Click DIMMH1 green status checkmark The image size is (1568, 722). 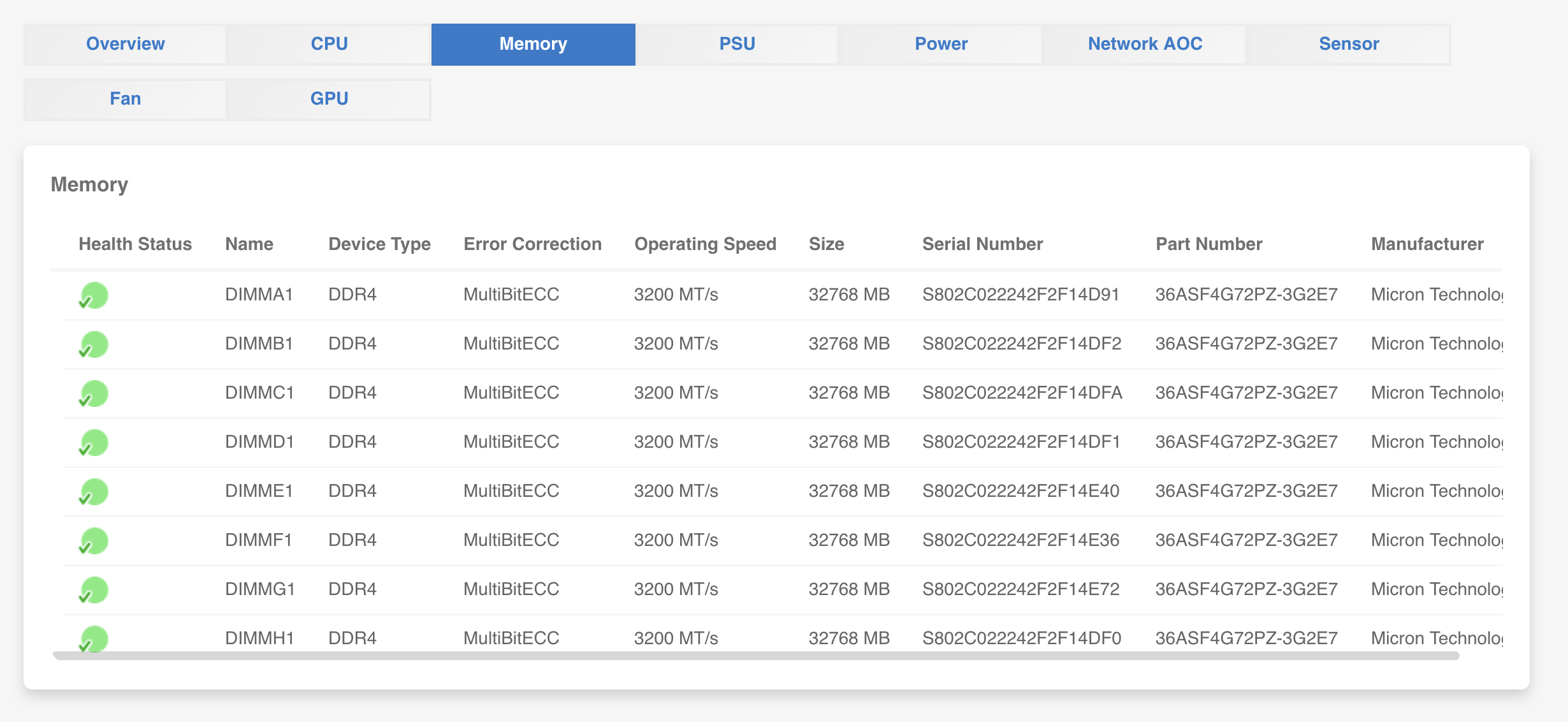pos(93,638)
